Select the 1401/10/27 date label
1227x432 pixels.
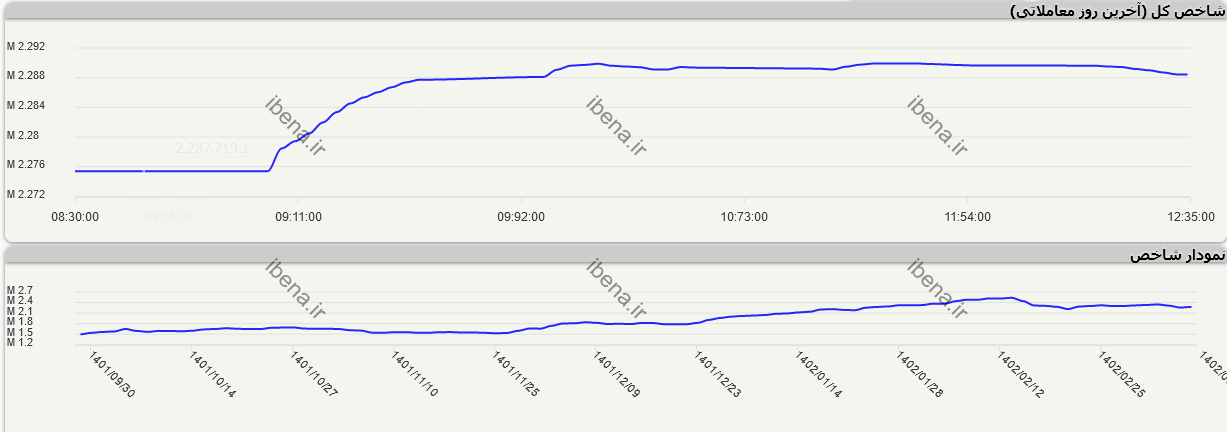coord(314,375)
